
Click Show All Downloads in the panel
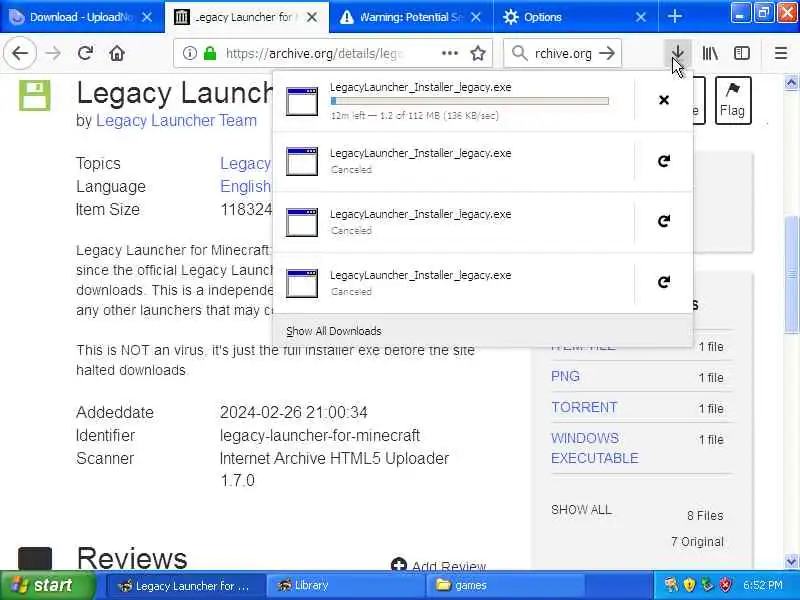point(334,331)
